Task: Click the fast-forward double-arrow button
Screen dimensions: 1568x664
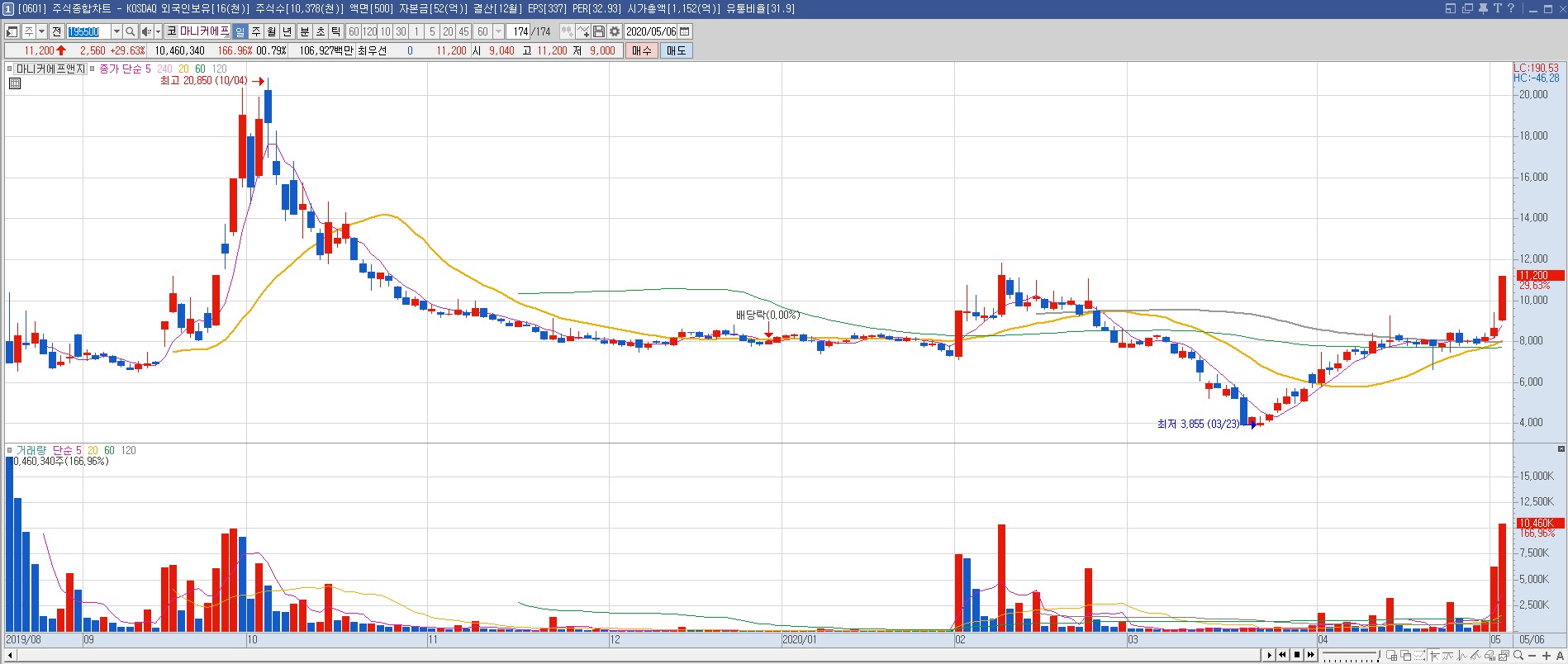Action: [1311, 655]
